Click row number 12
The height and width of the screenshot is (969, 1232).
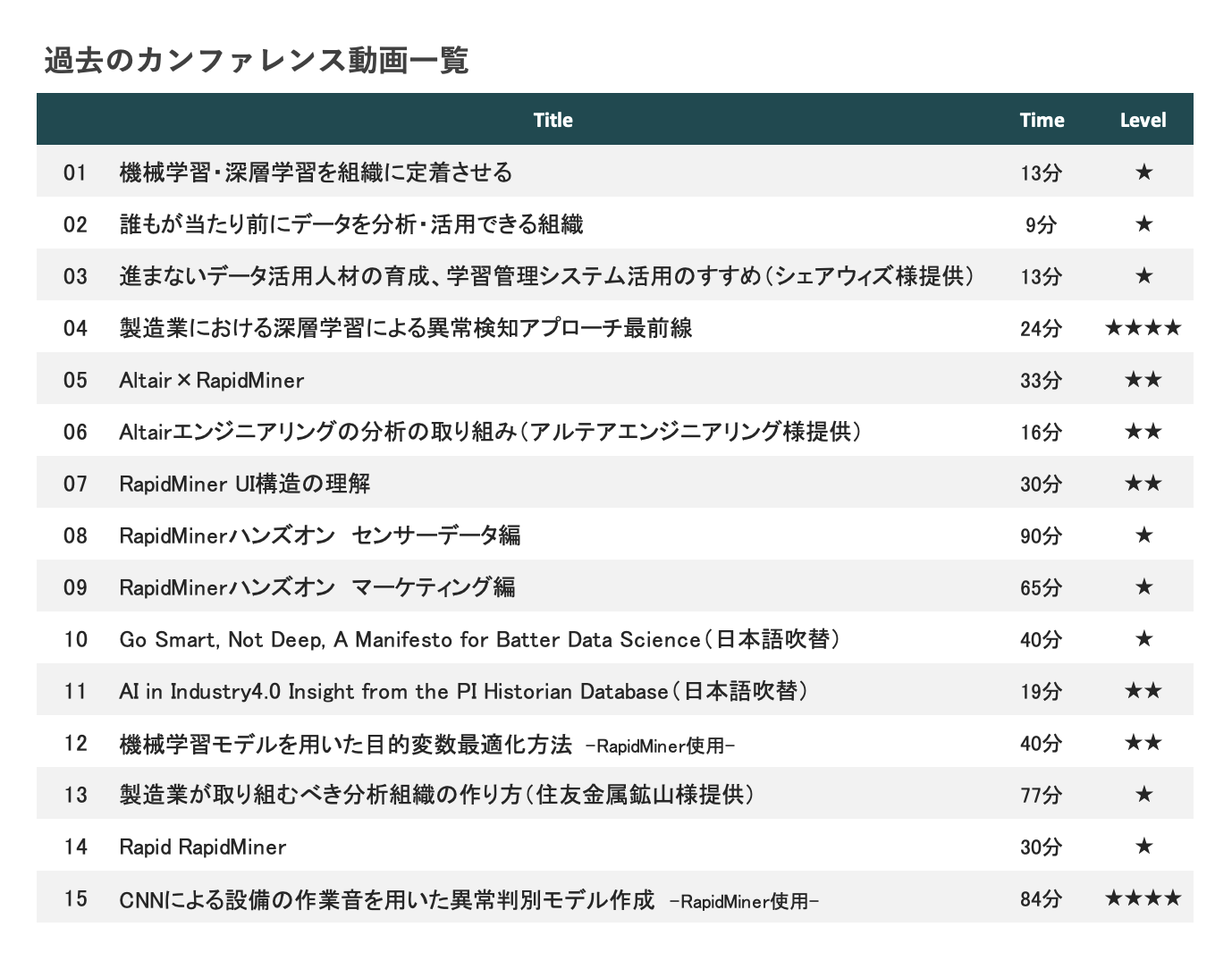click(x=76, y=743)
